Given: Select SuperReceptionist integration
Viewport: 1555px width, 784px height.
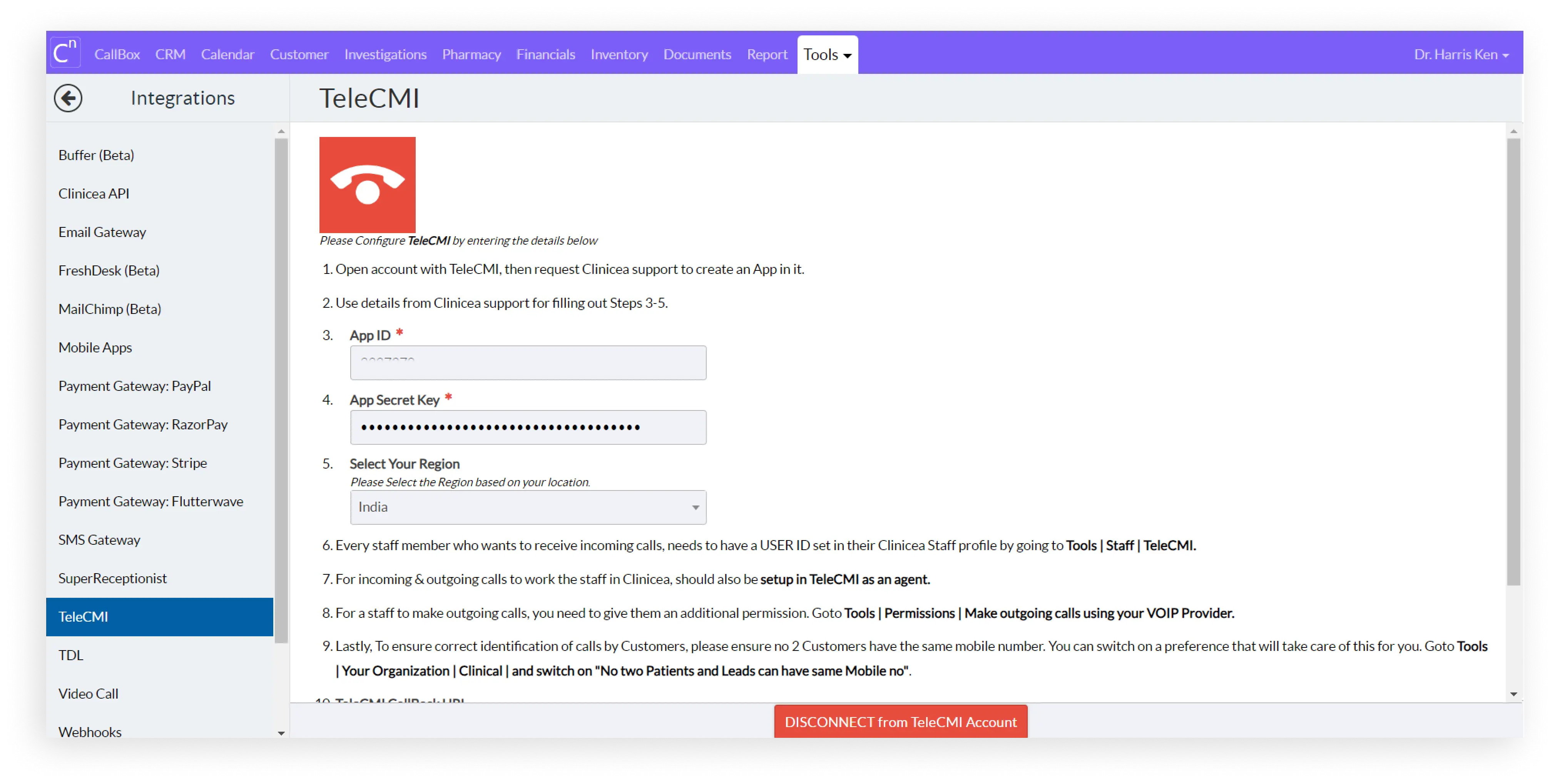Looking at the screenshot, I should click(x=159, y=578).
